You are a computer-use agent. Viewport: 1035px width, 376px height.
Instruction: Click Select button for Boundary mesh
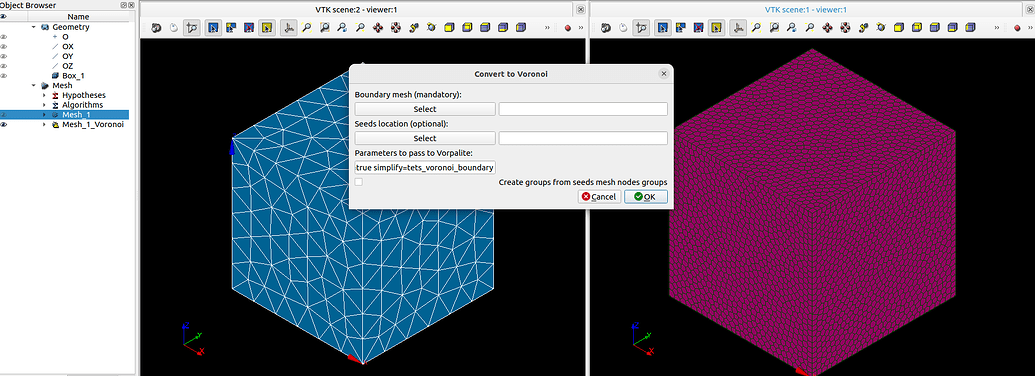click(x=425, y=109)
